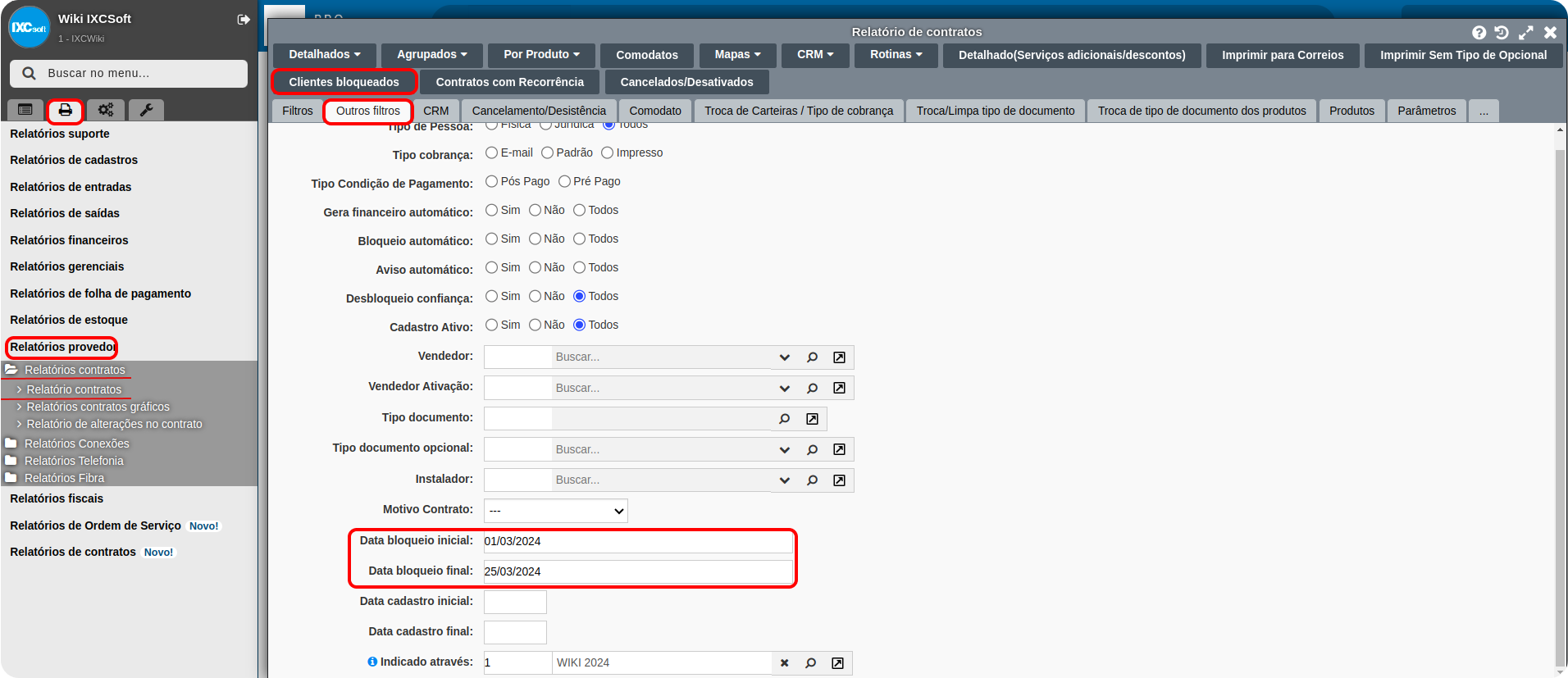Select Impresso for Tipo cobrança
The height and width of the screenshot is (678, 1568).
pyautogui.click(x=607, y=152)
